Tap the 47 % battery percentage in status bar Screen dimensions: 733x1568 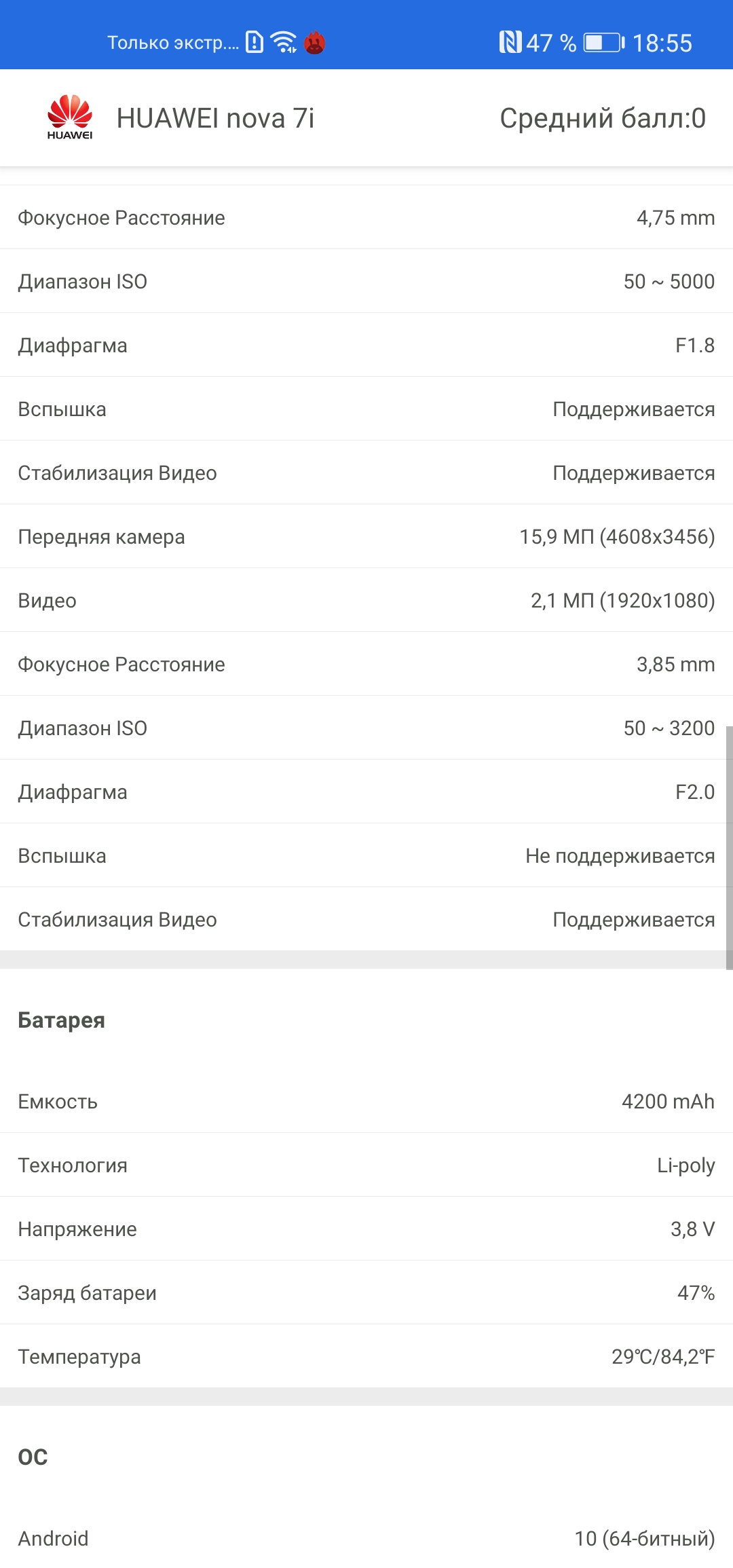pyautogui.click(x=551, y=43)
